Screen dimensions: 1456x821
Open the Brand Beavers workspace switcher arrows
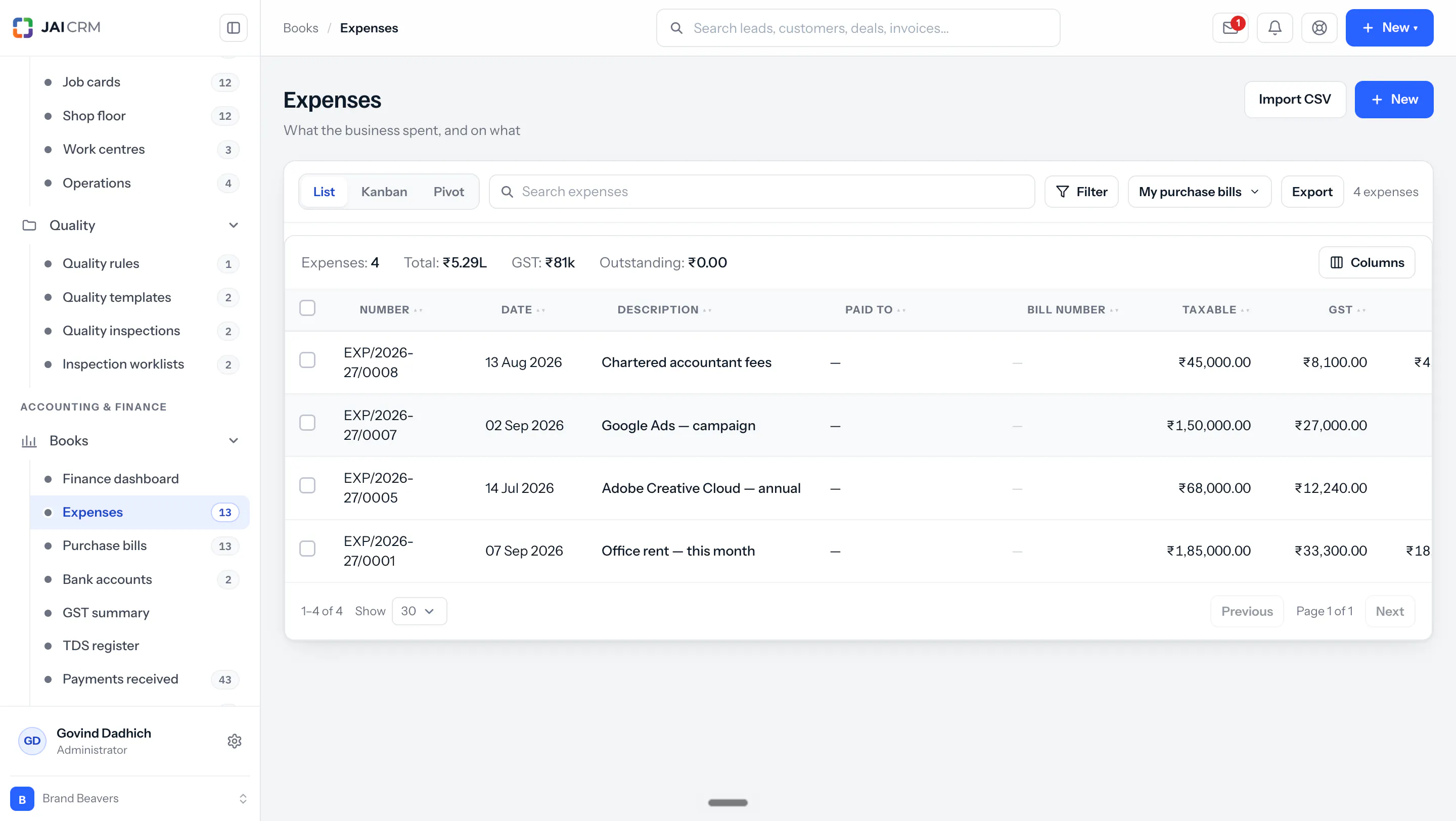point(243,798)
